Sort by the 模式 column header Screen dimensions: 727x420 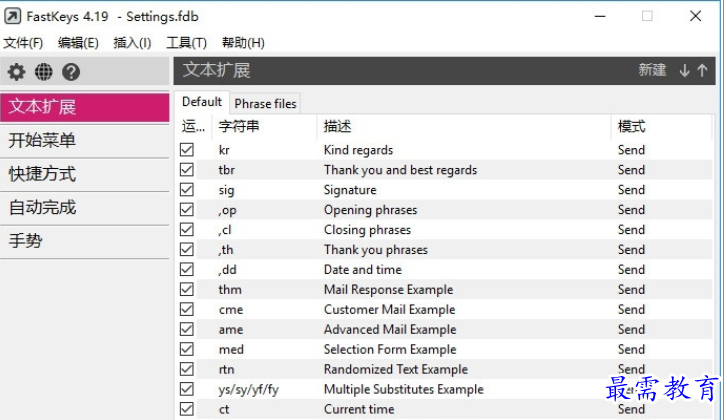pos(662,127)
